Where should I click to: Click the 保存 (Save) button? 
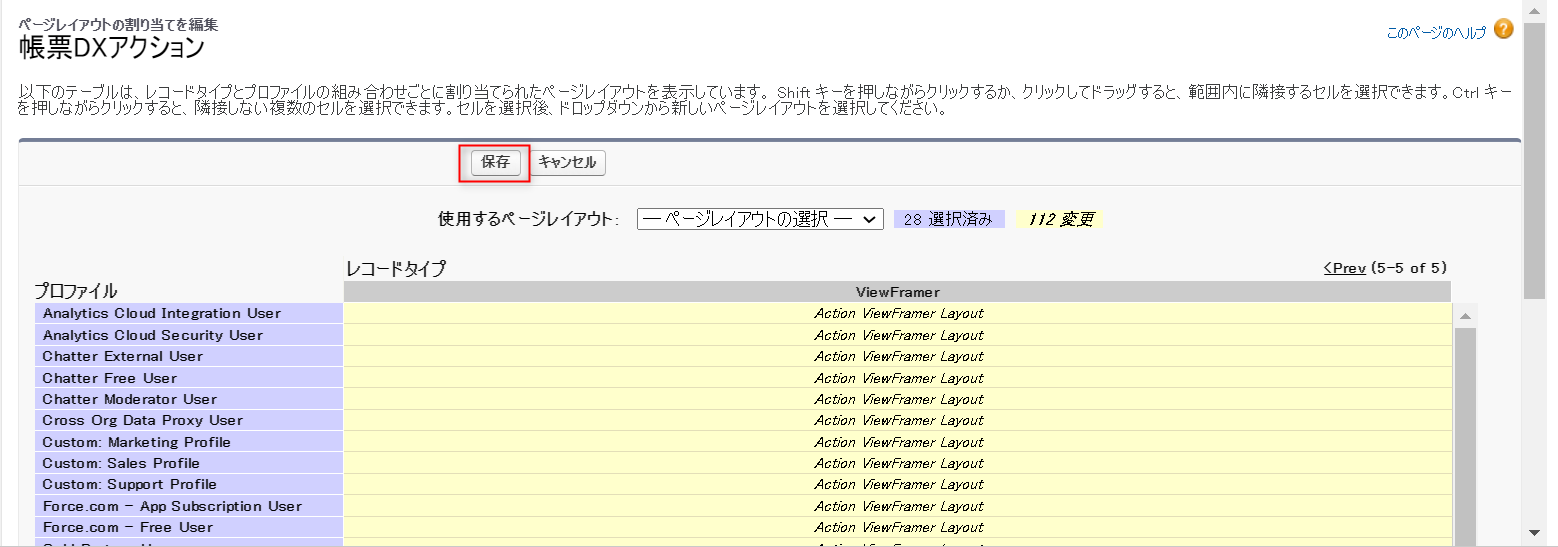tap(496, 163)
